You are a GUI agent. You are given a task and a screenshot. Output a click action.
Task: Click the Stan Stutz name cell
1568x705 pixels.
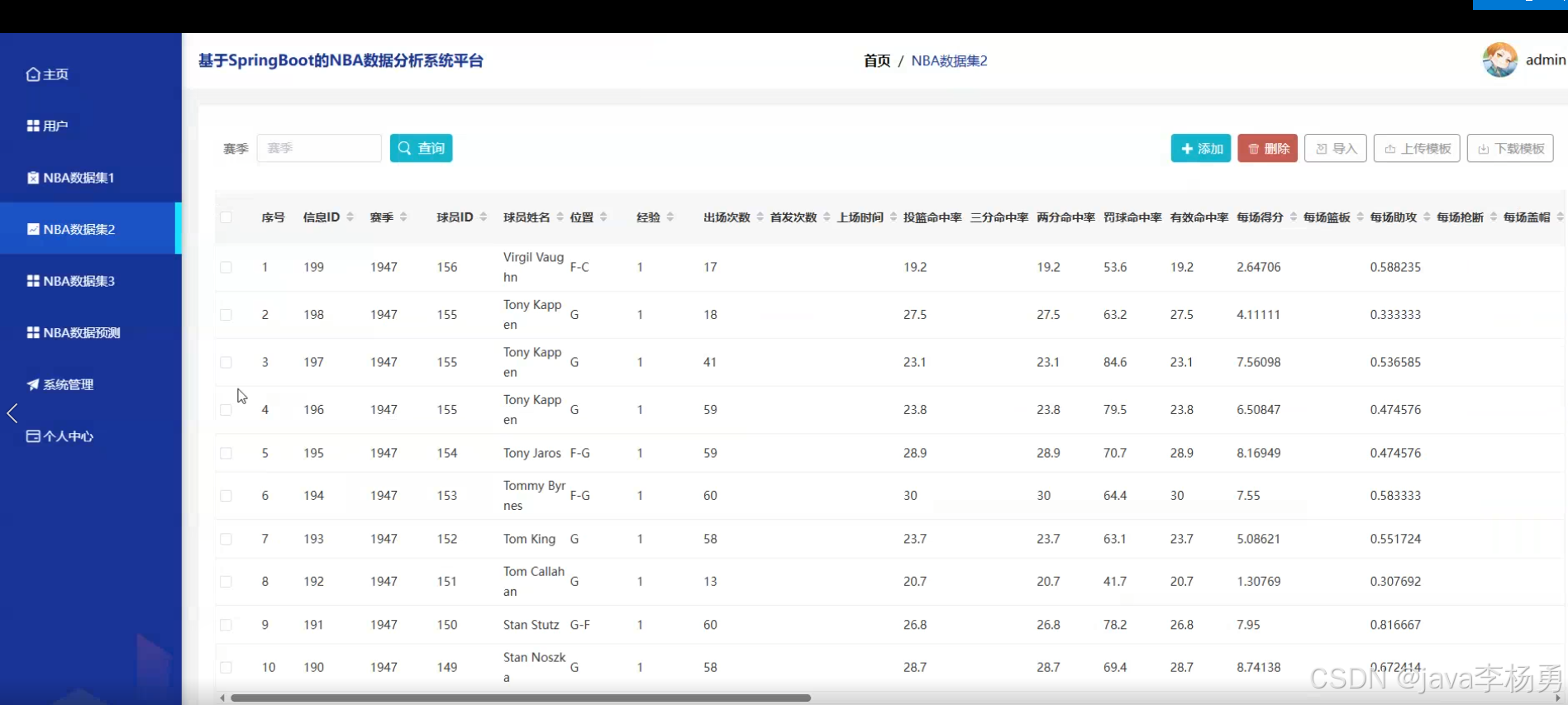pos(531,625)
